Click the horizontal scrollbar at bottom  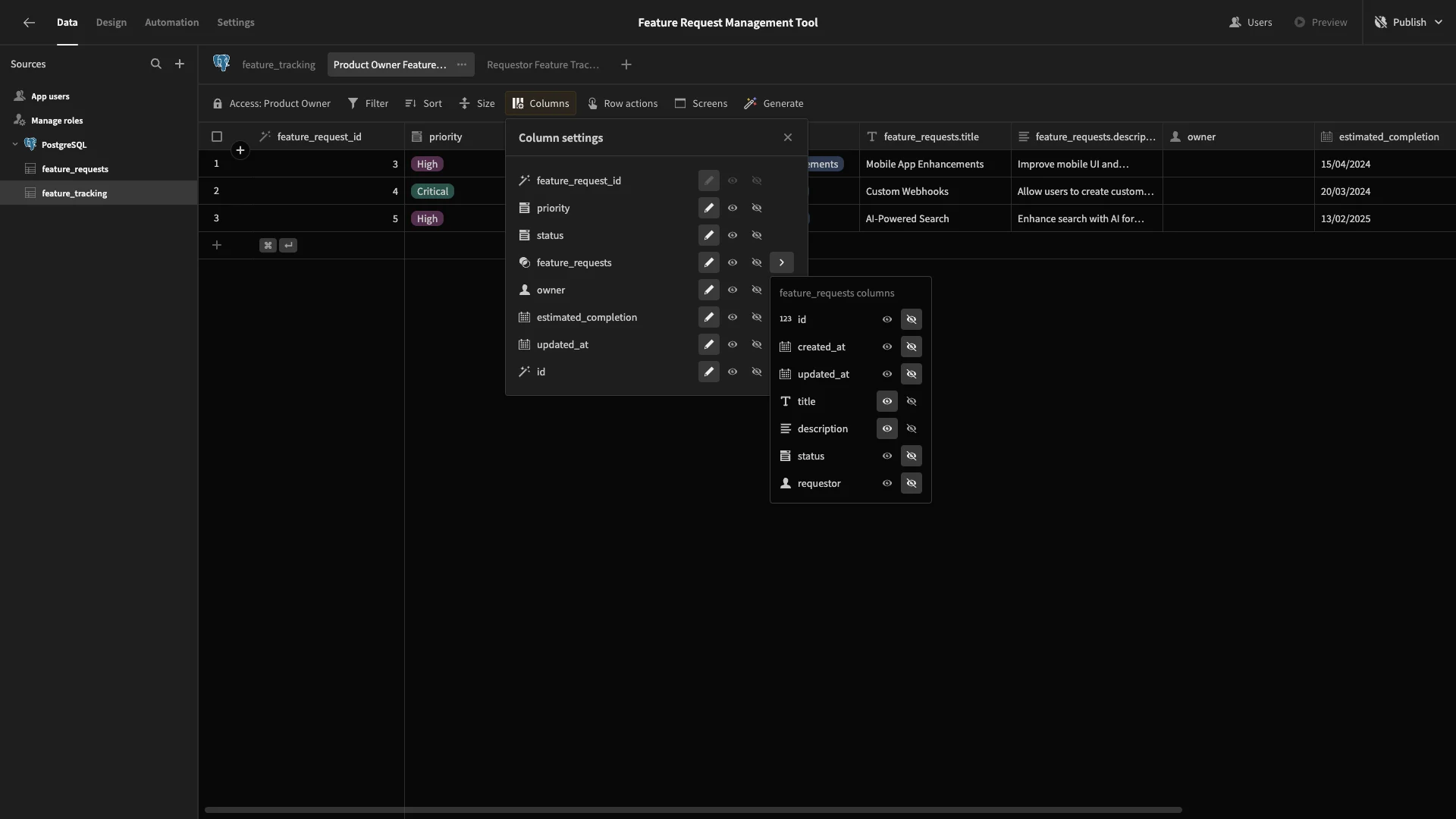[693, 810]
